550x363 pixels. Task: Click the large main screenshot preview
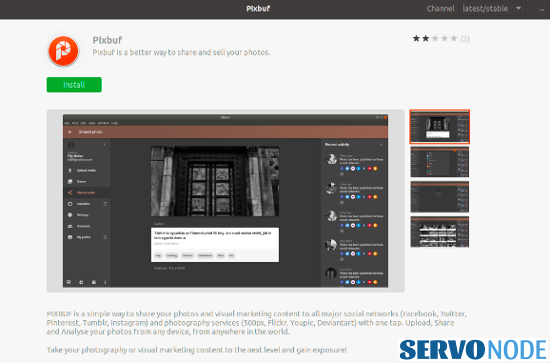point(226,201)
